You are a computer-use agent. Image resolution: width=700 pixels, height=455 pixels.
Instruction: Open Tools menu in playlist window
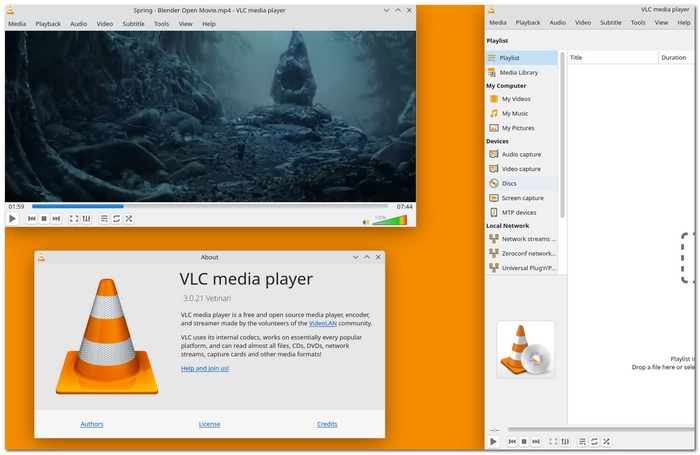(638, 22)
